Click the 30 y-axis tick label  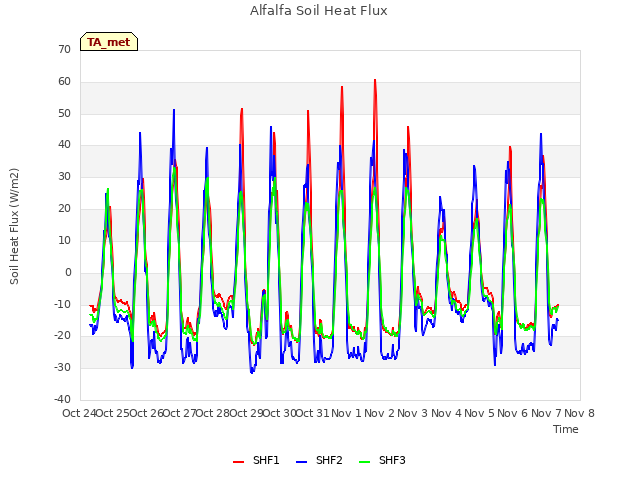[x=64, y=177]
